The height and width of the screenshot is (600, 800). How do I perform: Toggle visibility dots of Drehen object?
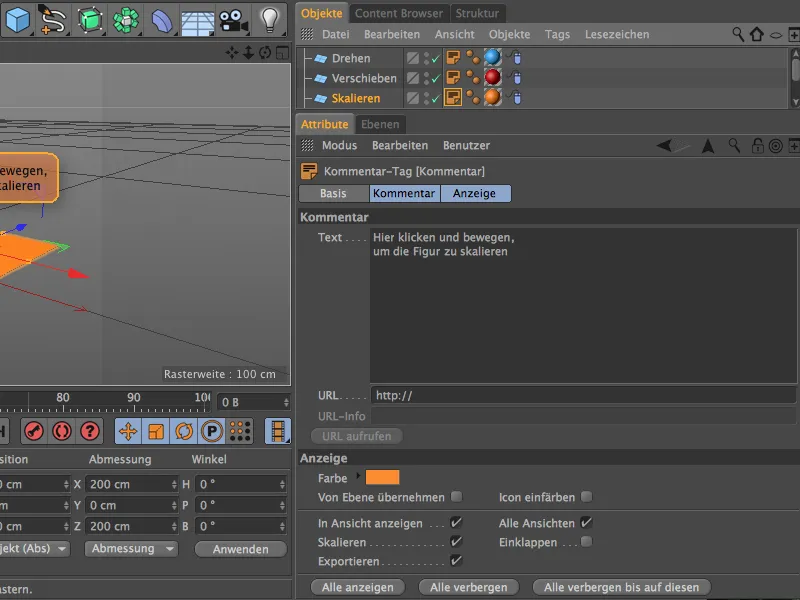pyautogui.click(x=427, y=58)
